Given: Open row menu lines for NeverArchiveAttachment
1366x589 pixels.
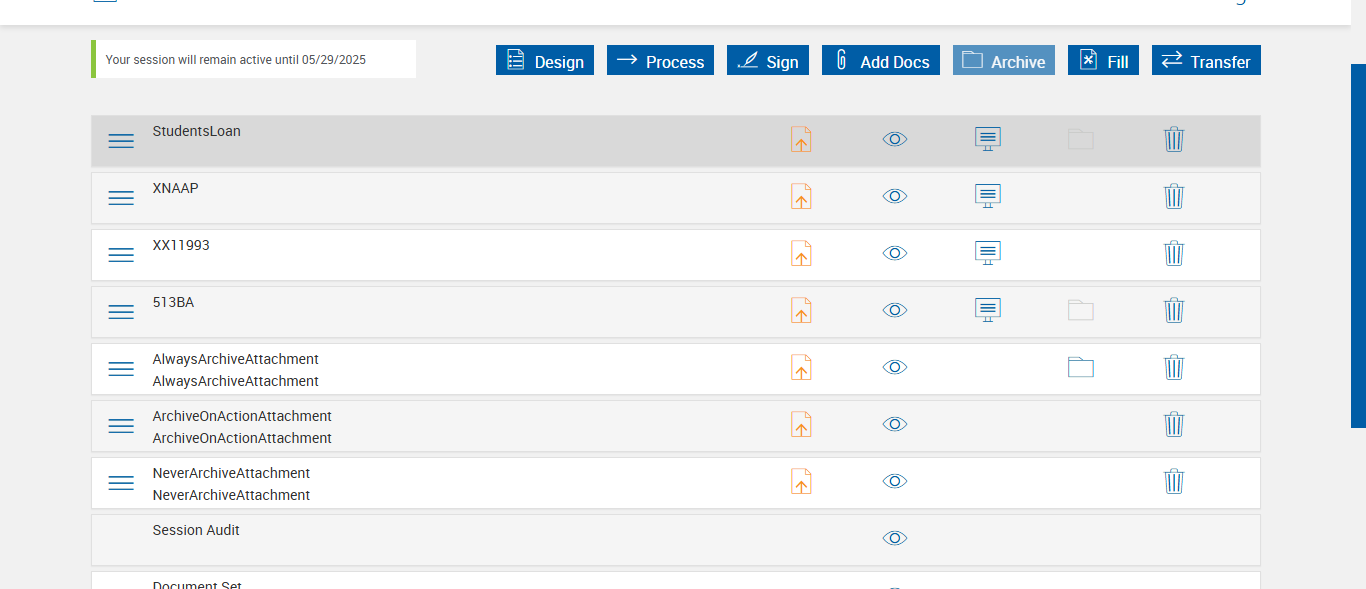Looking at the screenshot, I should click(121, 483).
